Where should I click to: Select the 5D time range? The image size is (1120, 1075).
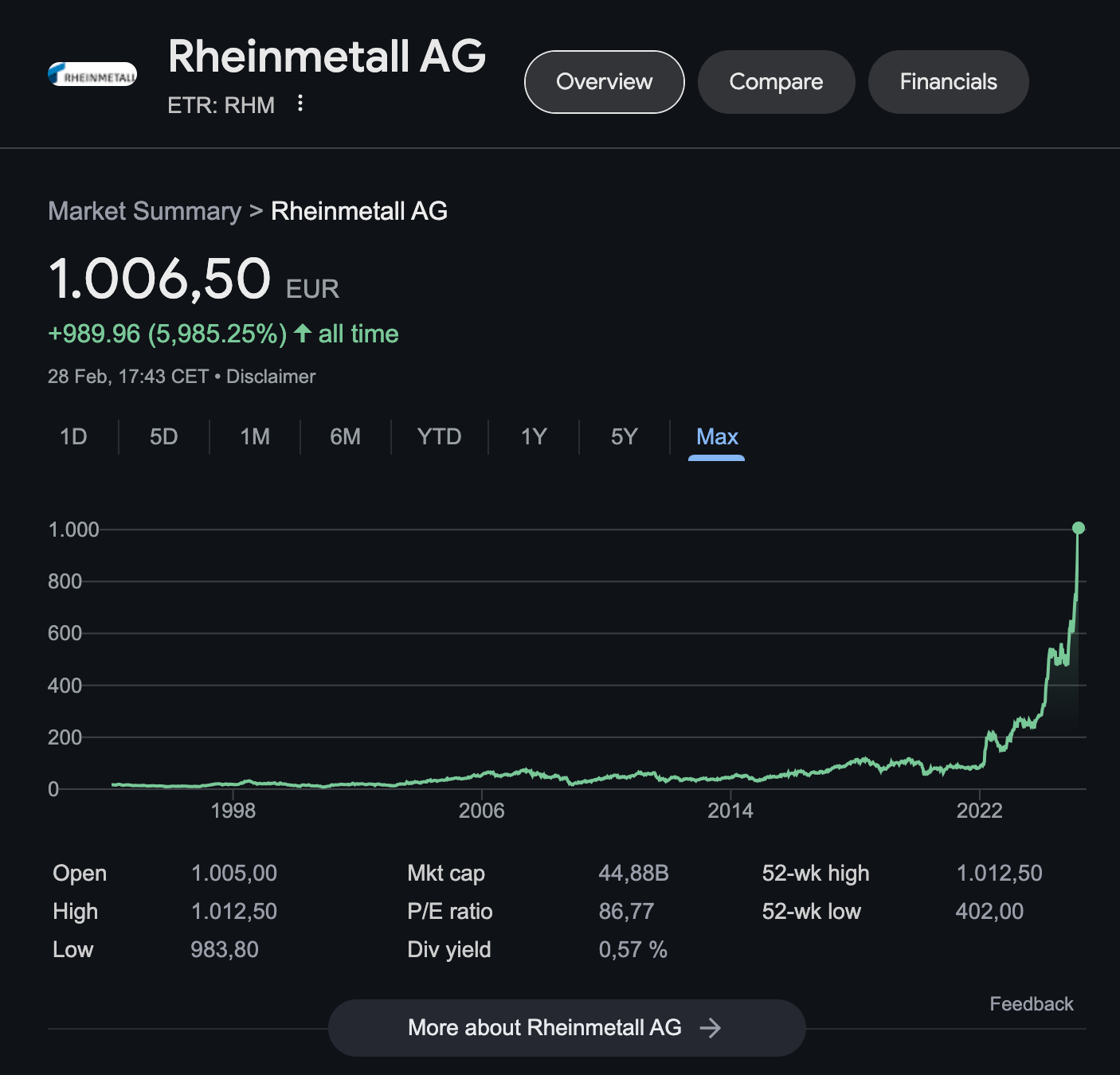[164, 436]
